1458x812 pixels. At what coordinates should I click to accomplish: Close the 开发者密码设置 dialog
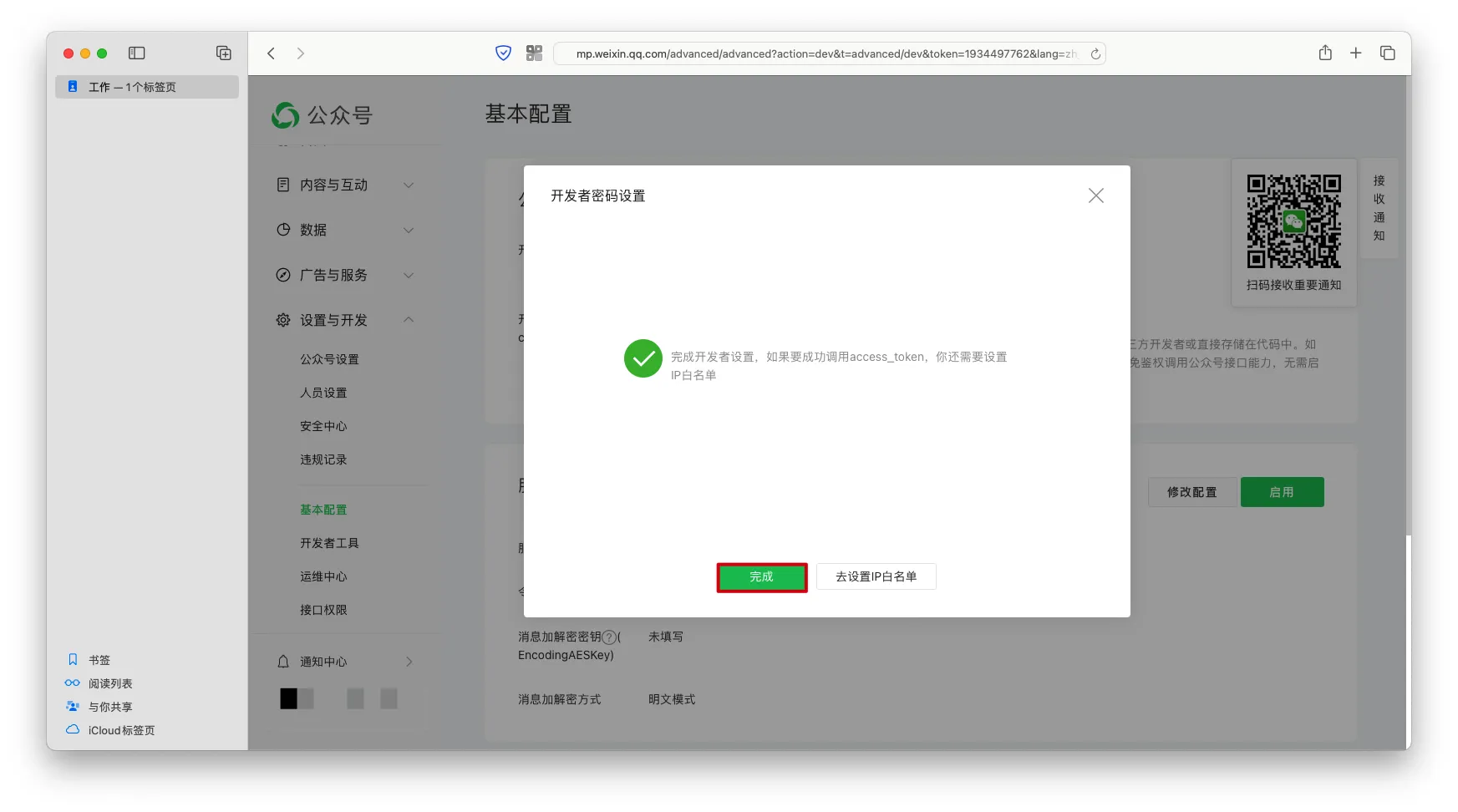pyautogui.click(x=1095, y=195)
